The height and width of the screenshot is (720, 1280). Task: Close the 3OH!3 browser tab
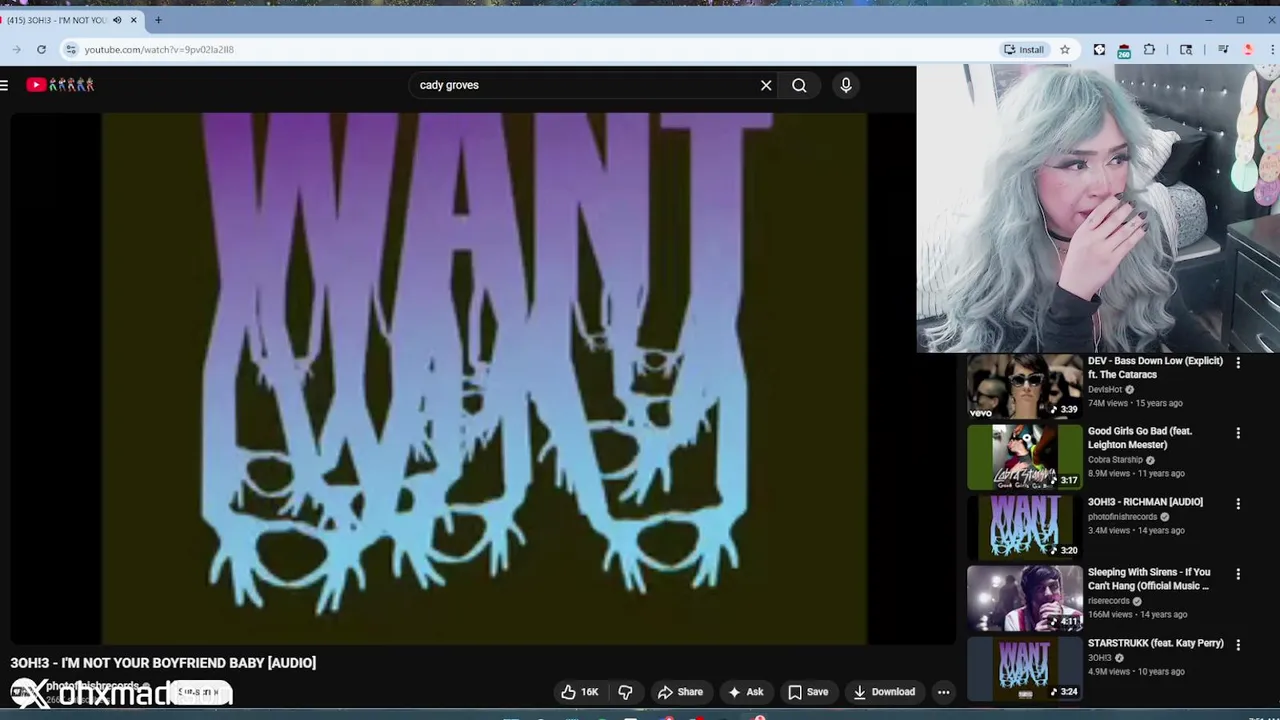click(x=133, y=20)
